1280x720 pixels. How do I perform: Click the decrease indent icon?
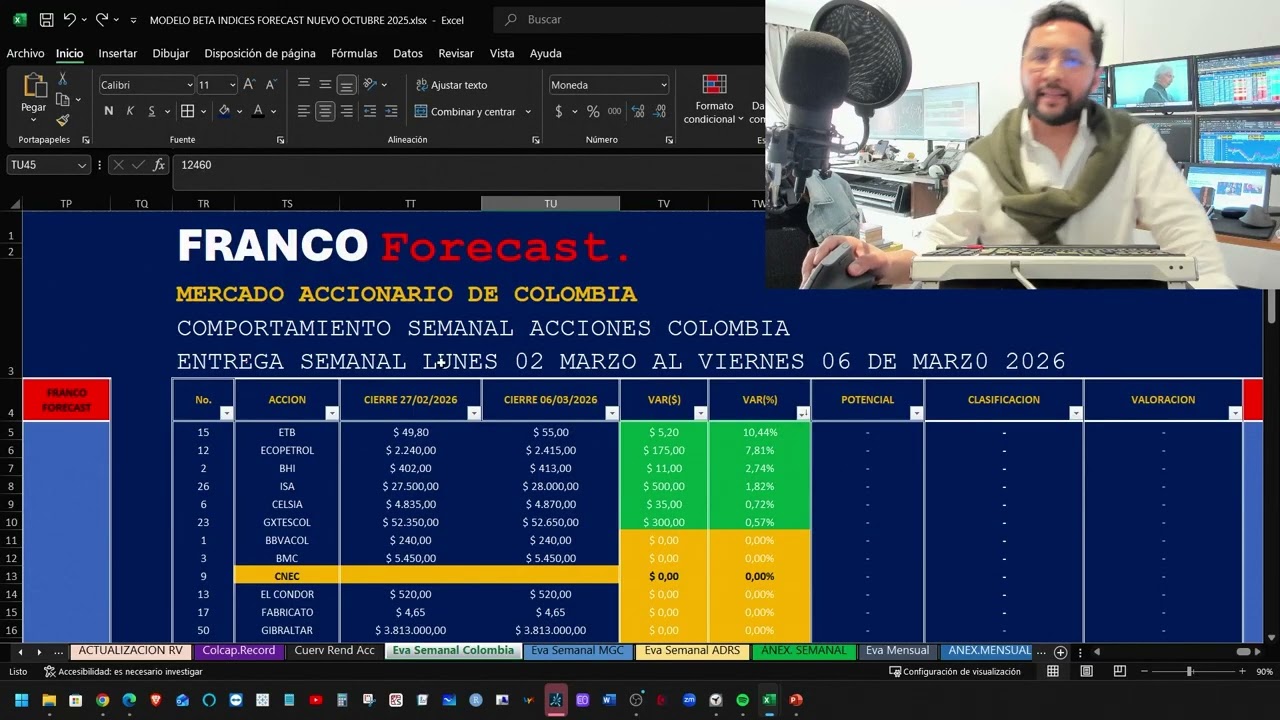(370, 111)
